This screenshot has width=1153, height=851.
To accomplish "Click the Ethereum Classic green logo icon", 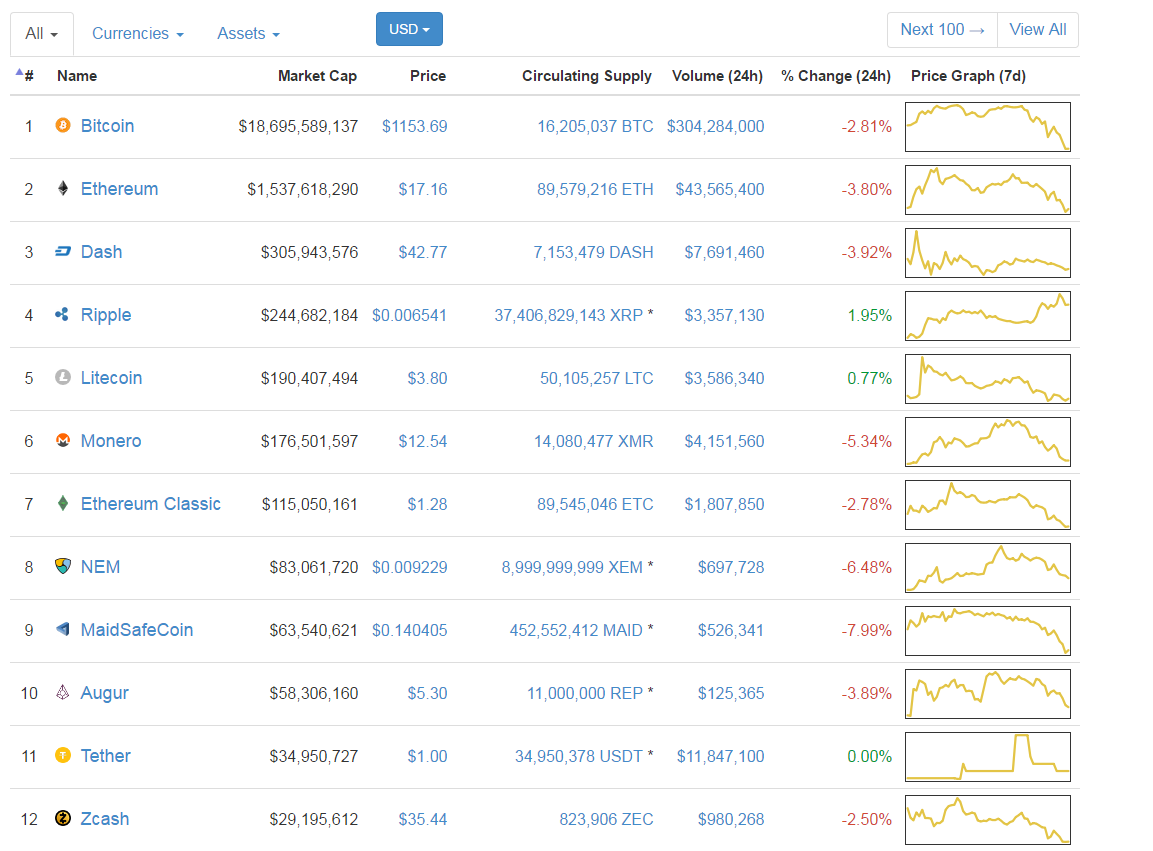I will (x=63, y=503).
